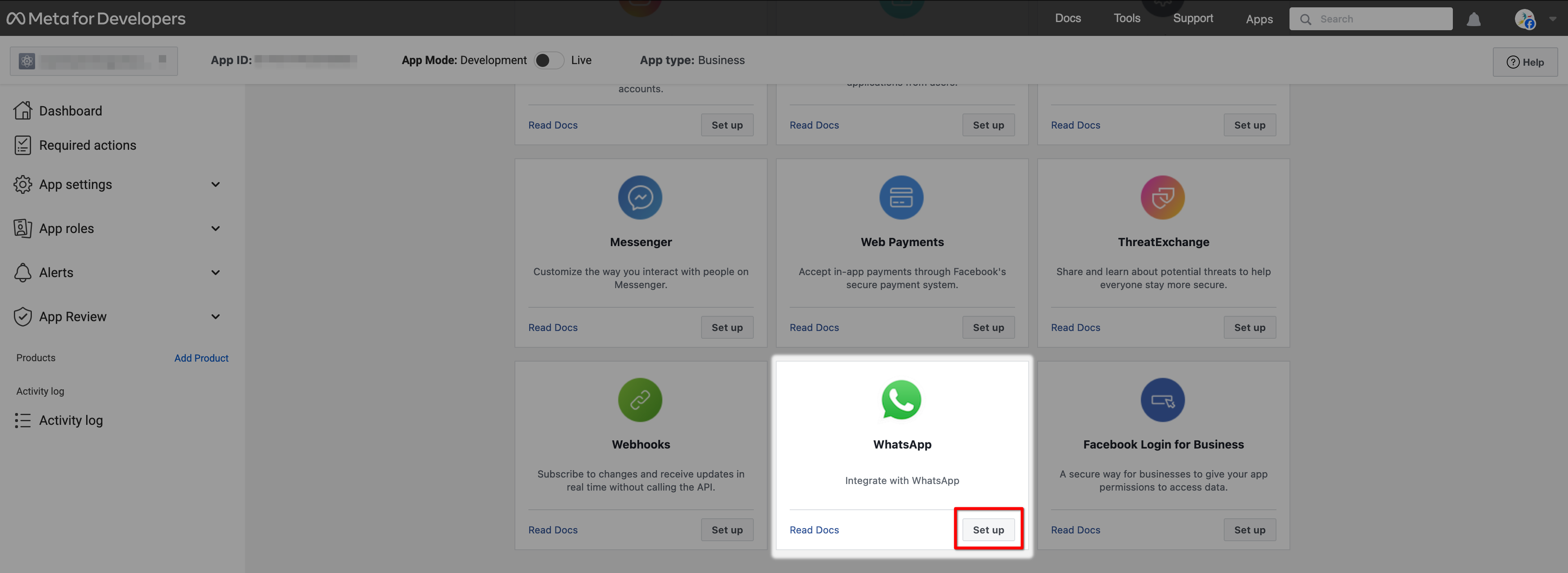The width and height of the screenshot is (1568, 573).
Task: Click the WhatsApp logo icon
Action: pos(902,400)
